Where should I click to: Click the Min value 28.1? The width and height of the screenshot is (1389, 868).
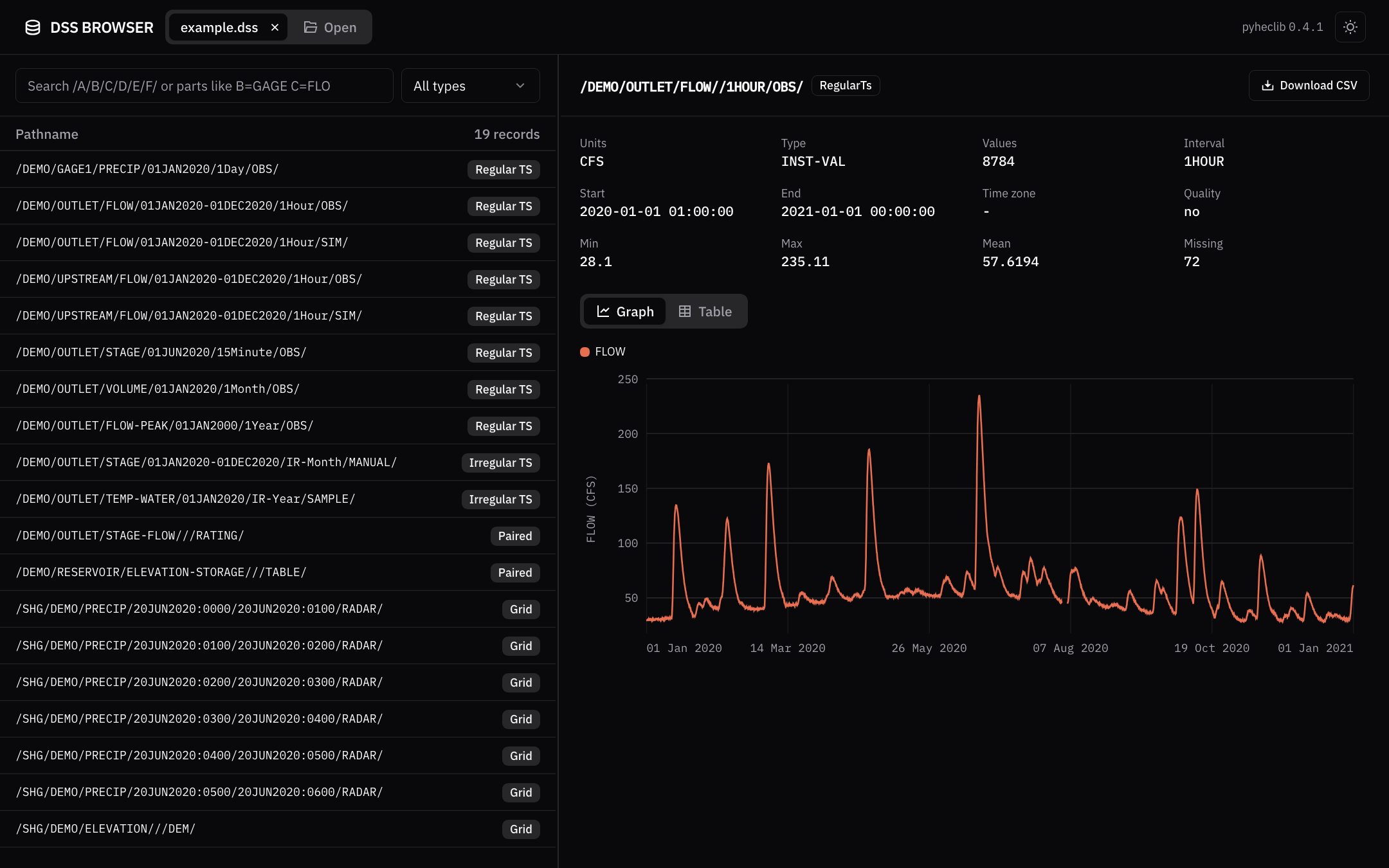click(595, 262)
